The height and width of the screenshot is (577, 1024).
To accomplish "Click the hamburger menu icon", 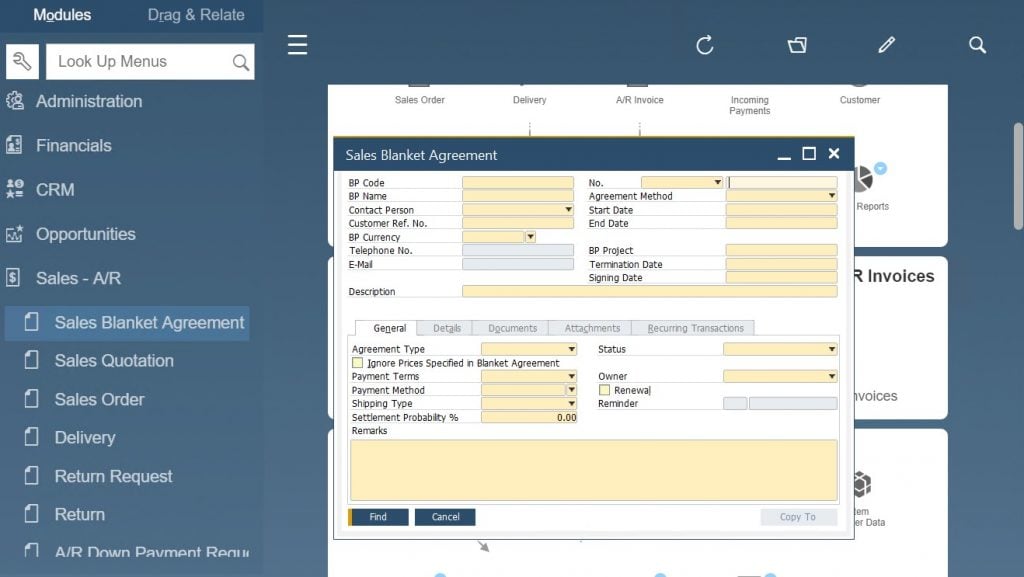I will (297, 45).
